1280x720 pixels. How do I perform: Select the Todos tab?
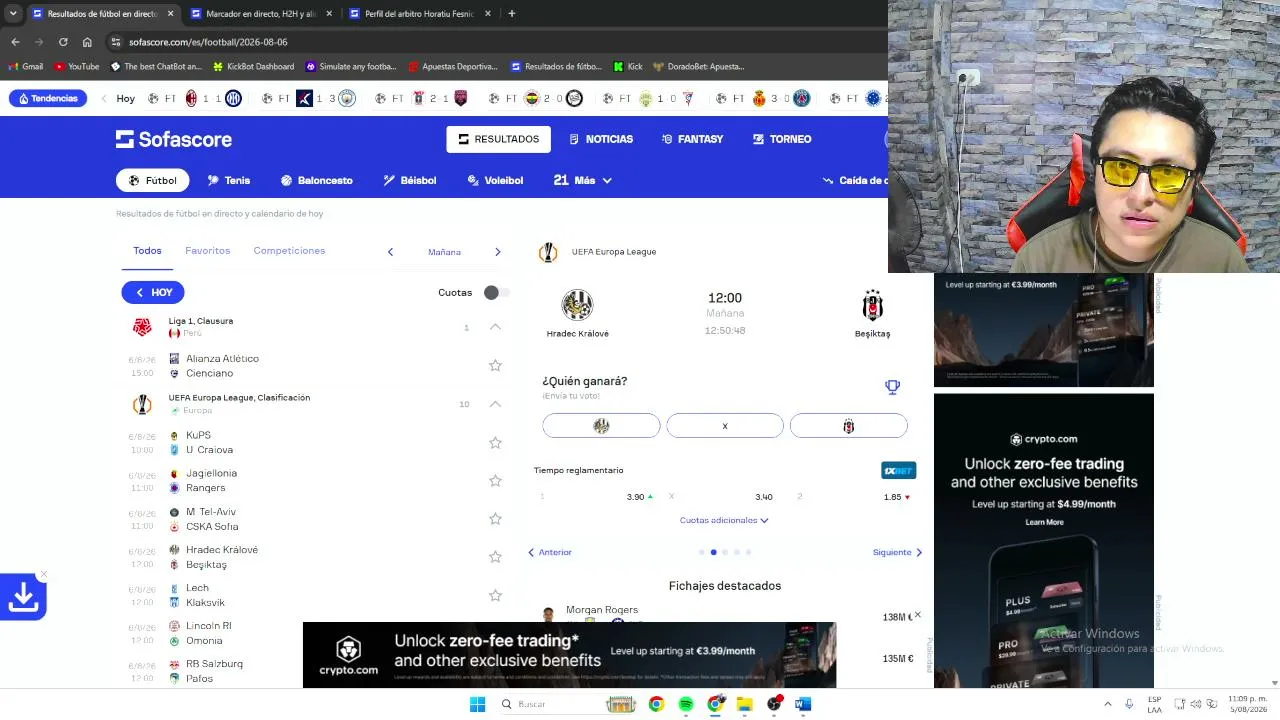[x=147, y=251]
